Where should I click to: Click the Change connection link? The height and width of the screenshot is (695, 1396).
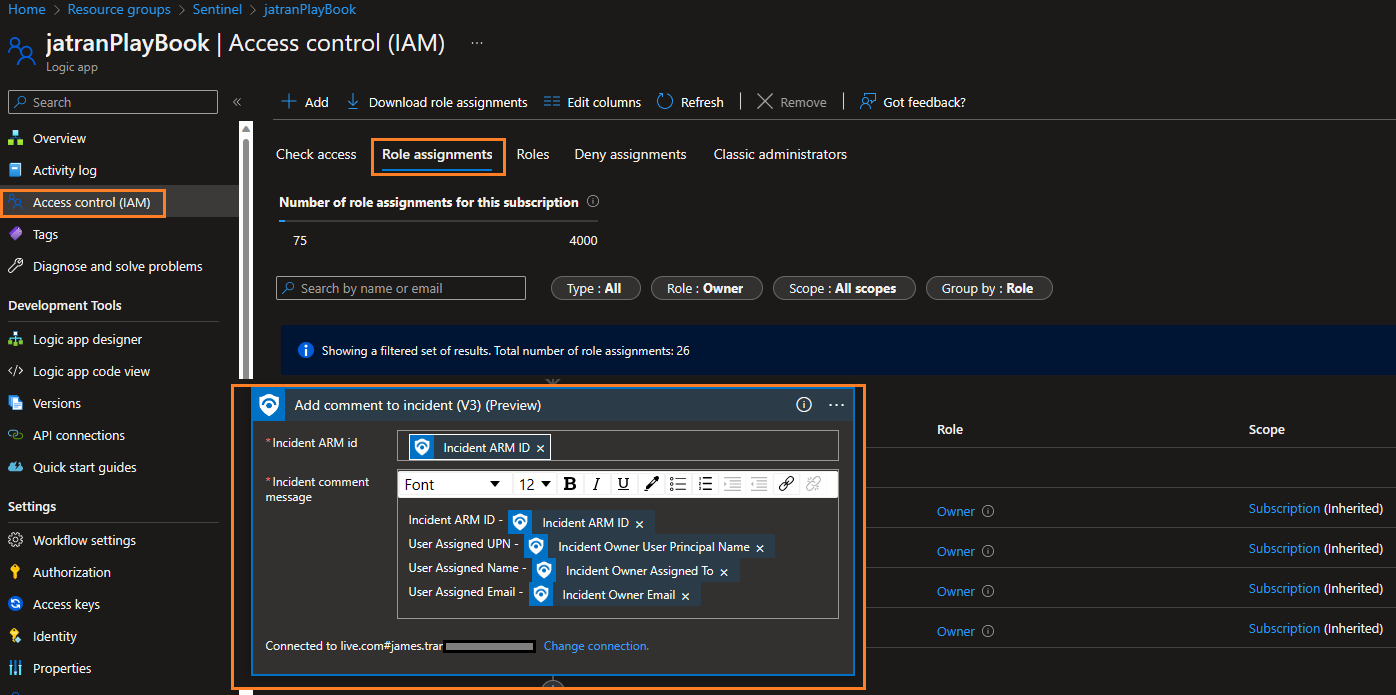point(596,646)
